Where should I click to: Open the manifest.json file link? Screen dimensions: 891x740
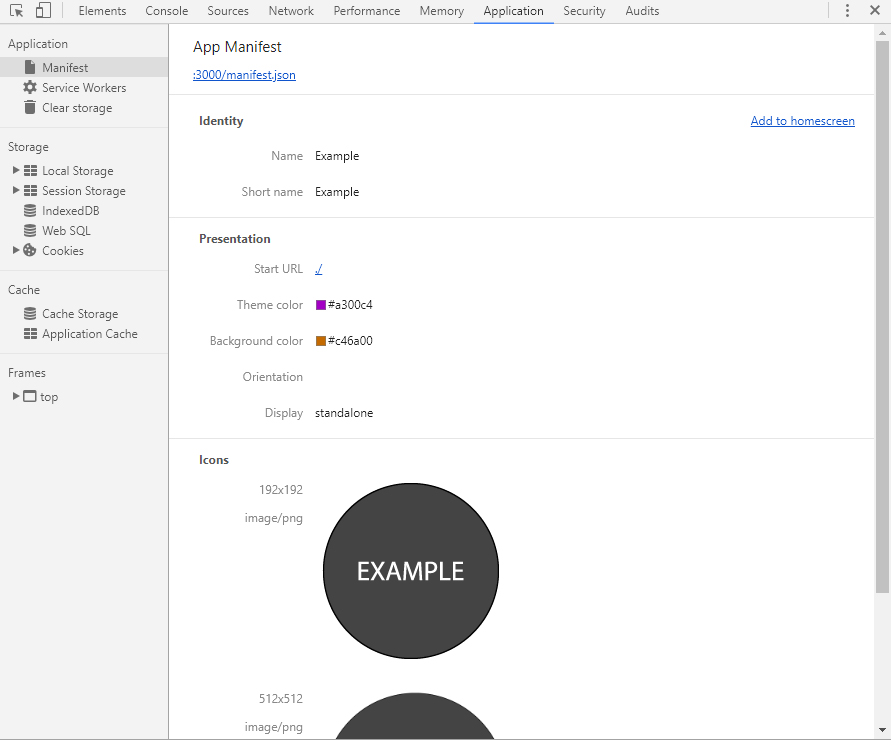click(x=243, y=74)
